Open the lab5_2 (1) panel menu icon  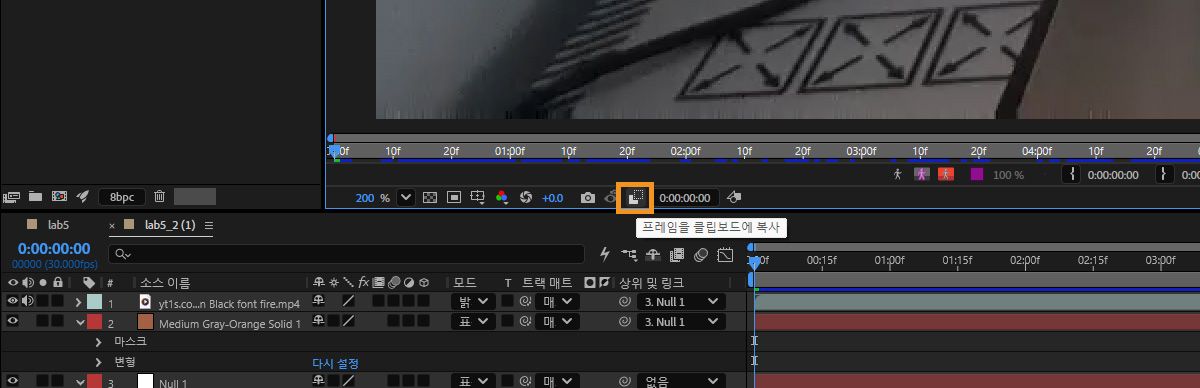(x=209, y=226)
